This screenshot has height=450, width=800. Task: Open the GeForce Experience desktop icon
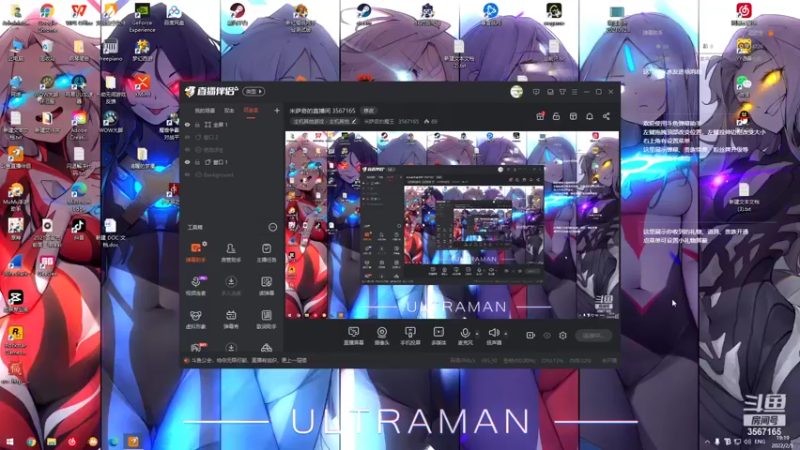(142, 17)
